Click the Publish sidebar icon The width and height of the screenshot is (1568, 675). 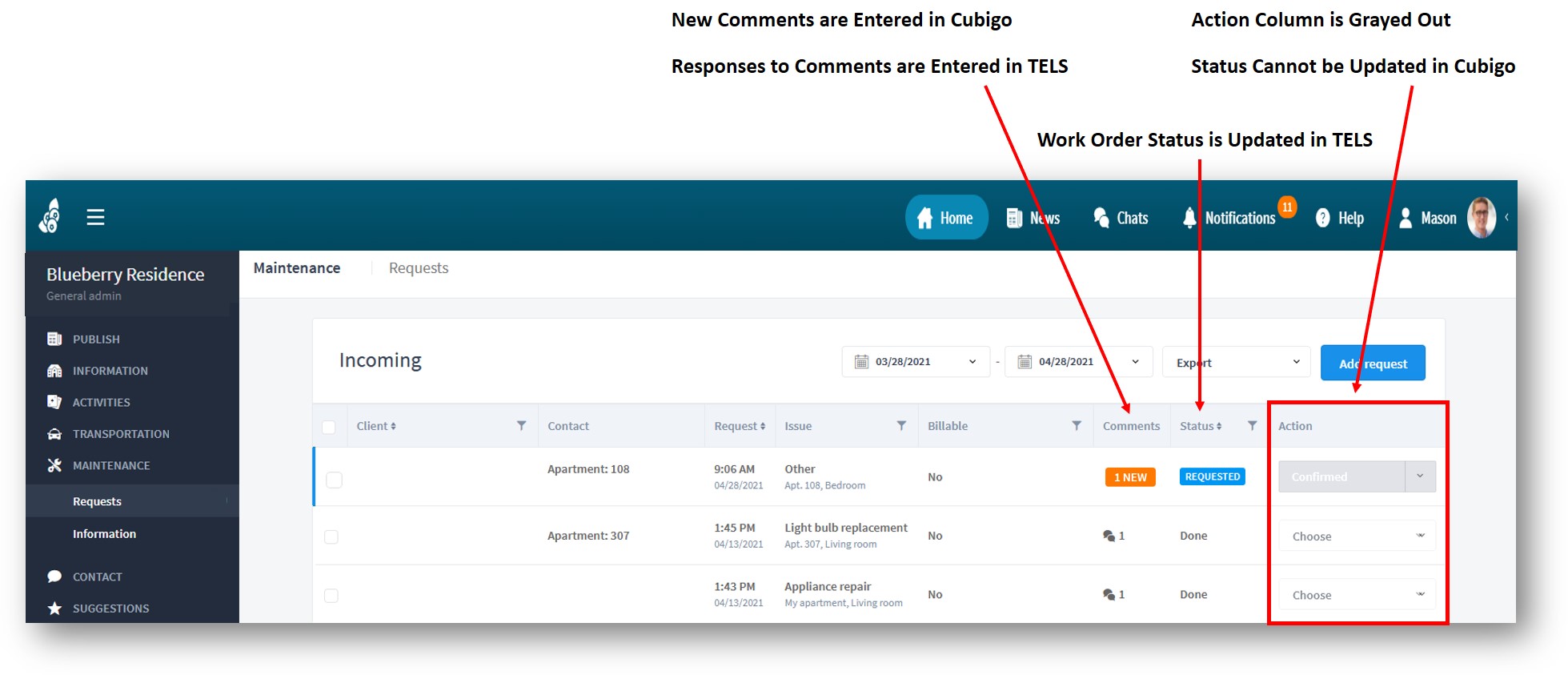pos(54,339)
